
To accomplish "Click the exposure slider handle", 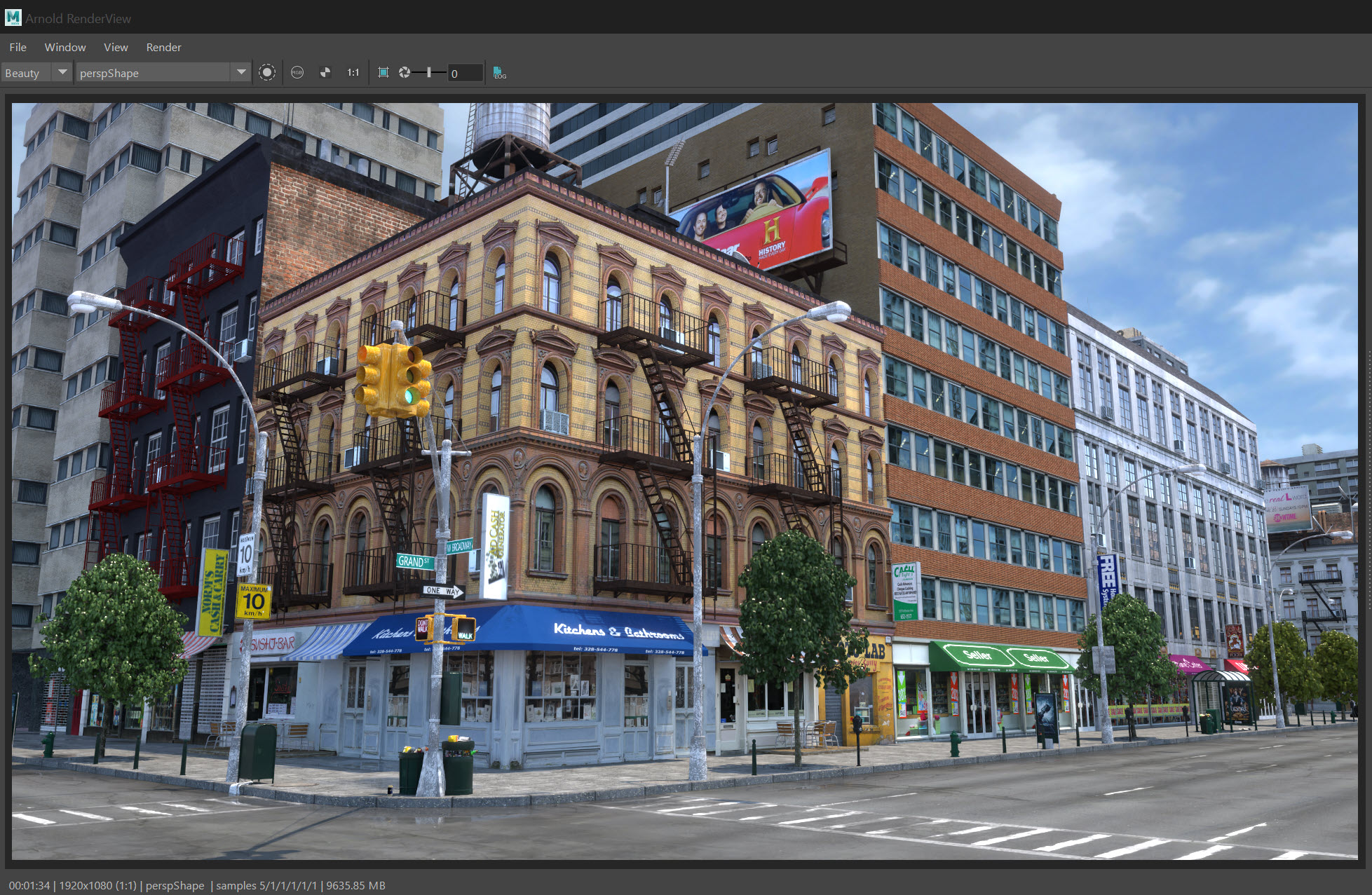I will [x=429, y=72].
